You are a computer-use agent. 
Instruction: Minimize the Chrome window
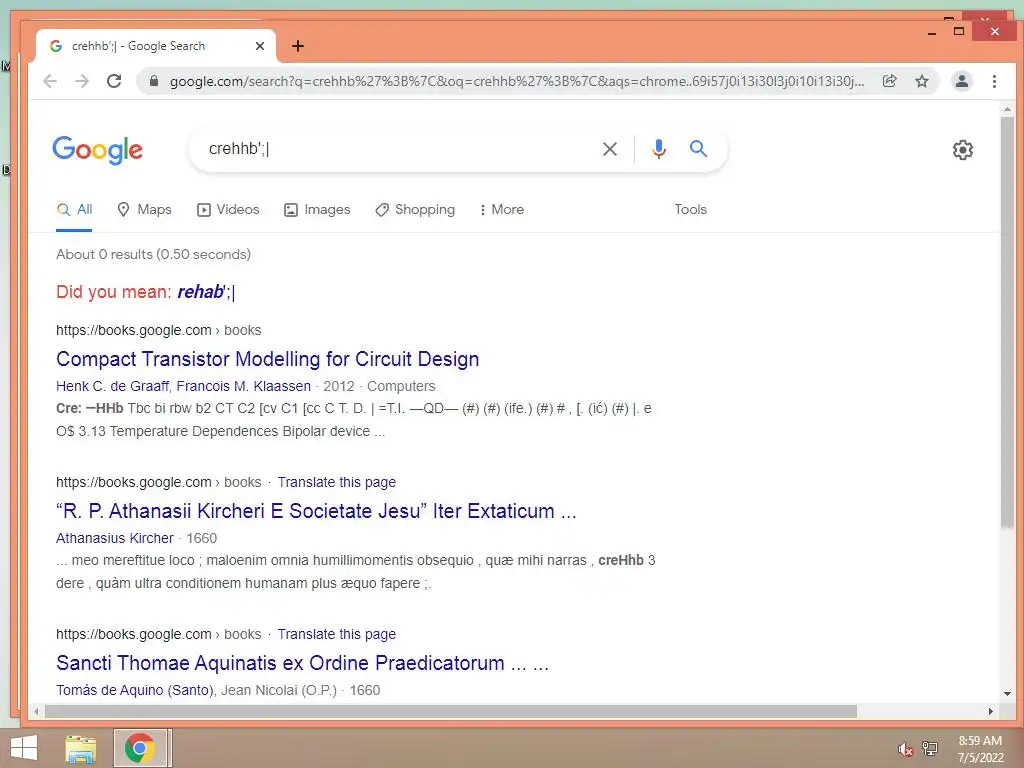click(932, 32)
